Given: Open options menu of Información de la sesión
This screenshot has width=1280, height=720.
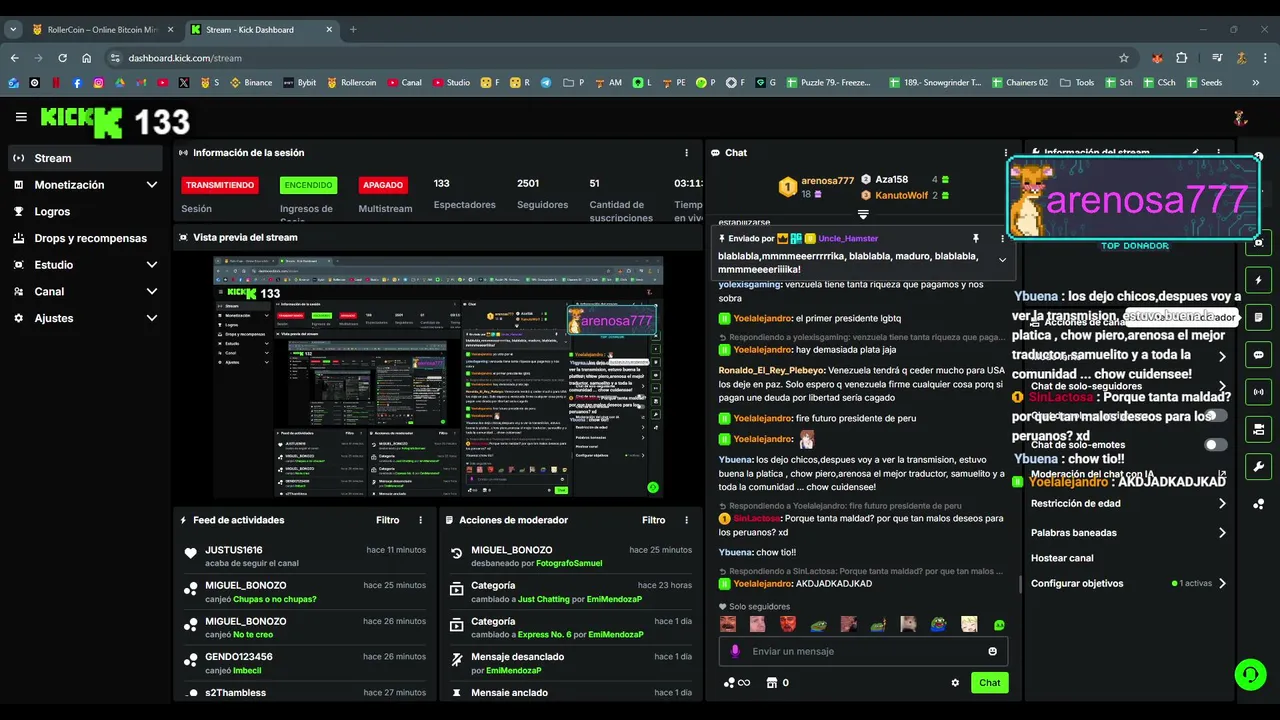Looking at the screenshot, I should 686,153.
